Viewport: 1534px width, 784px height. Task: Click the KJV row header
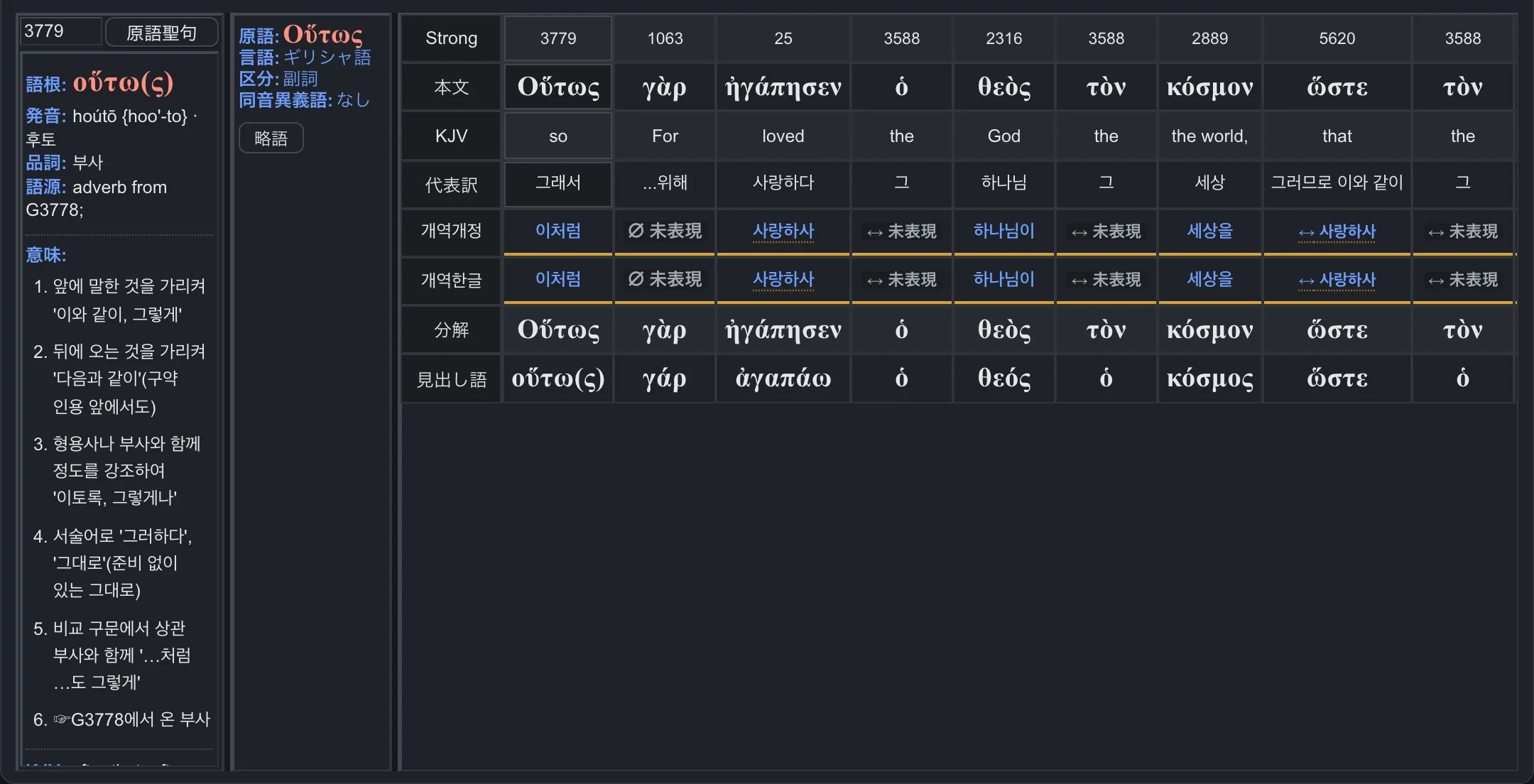(452, 136)
